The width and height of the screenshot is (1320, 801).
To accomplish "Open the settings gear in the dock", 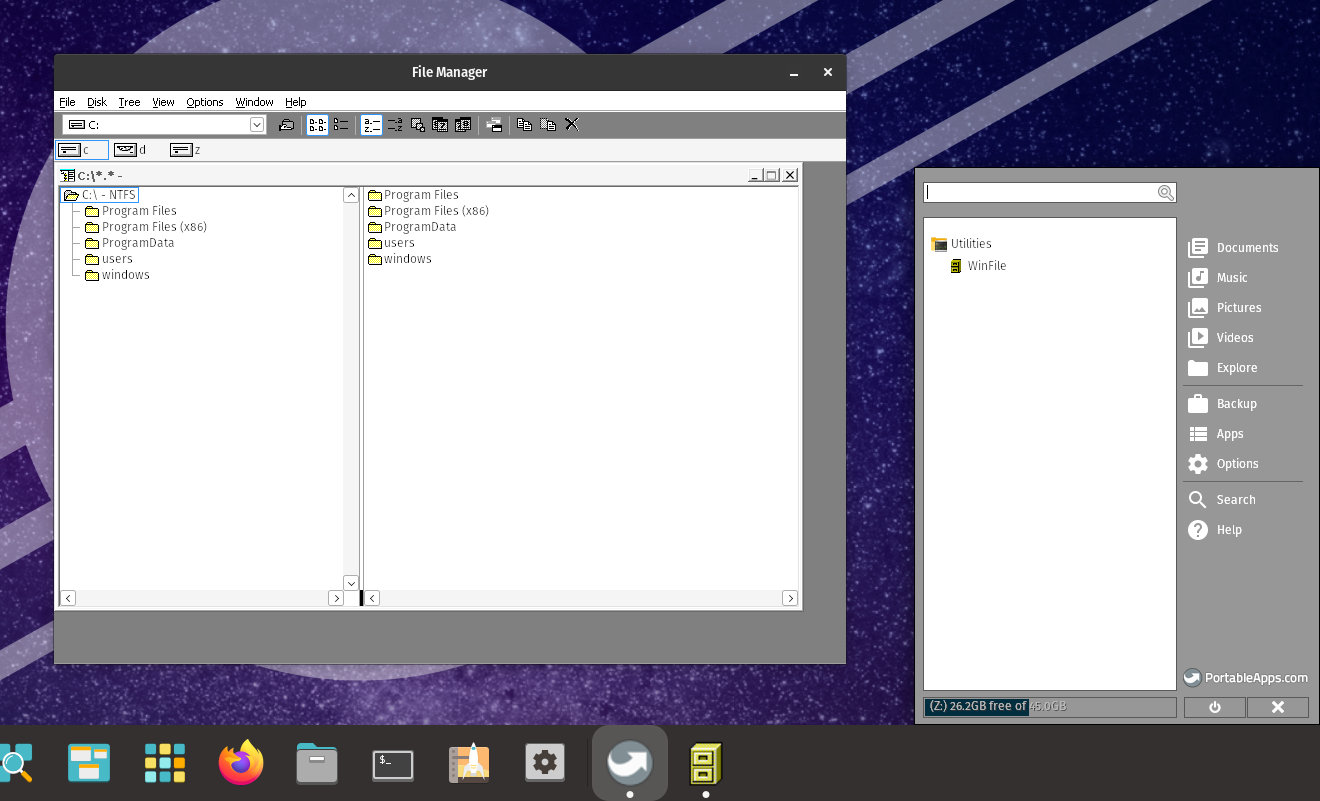I will (x=545, y=764).
